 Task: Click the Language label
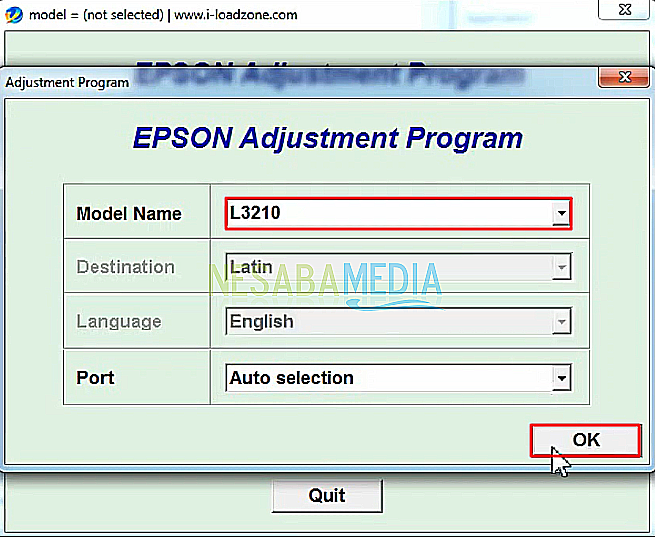119,322
